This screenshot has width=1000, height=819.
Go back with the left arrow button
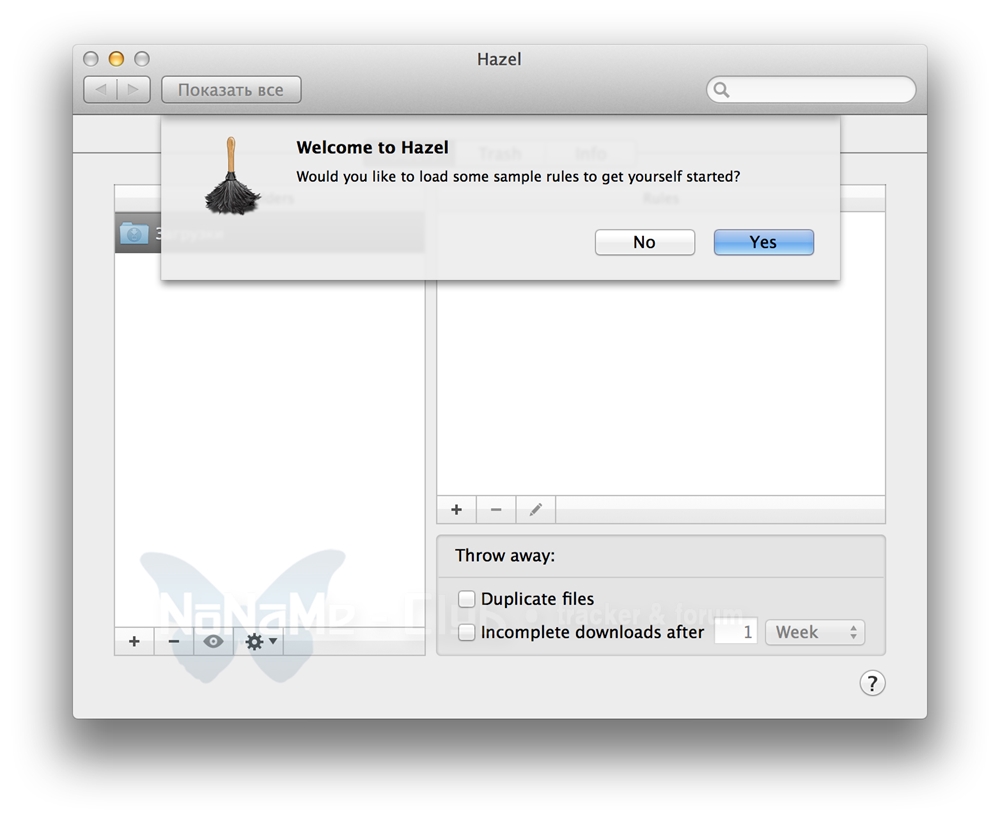(100, 90)
